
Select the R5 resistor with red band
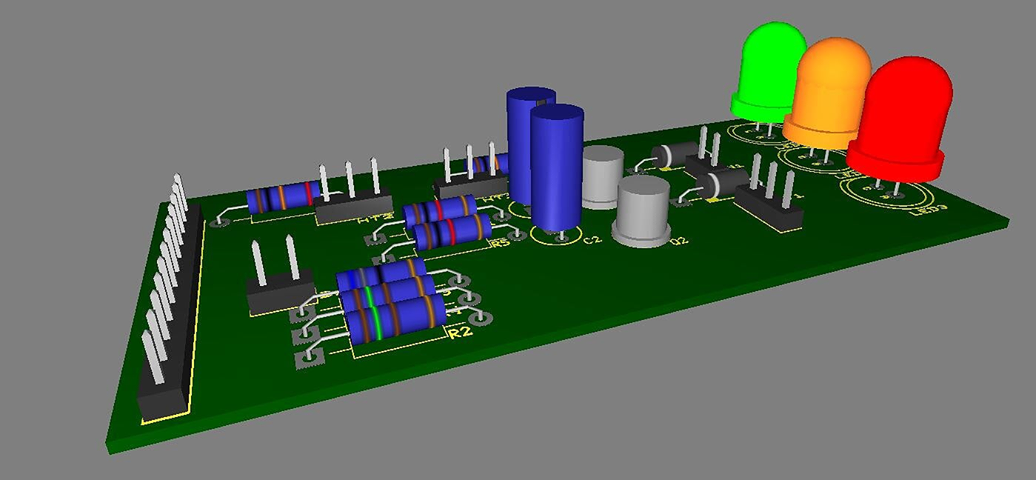coord(453,234)
